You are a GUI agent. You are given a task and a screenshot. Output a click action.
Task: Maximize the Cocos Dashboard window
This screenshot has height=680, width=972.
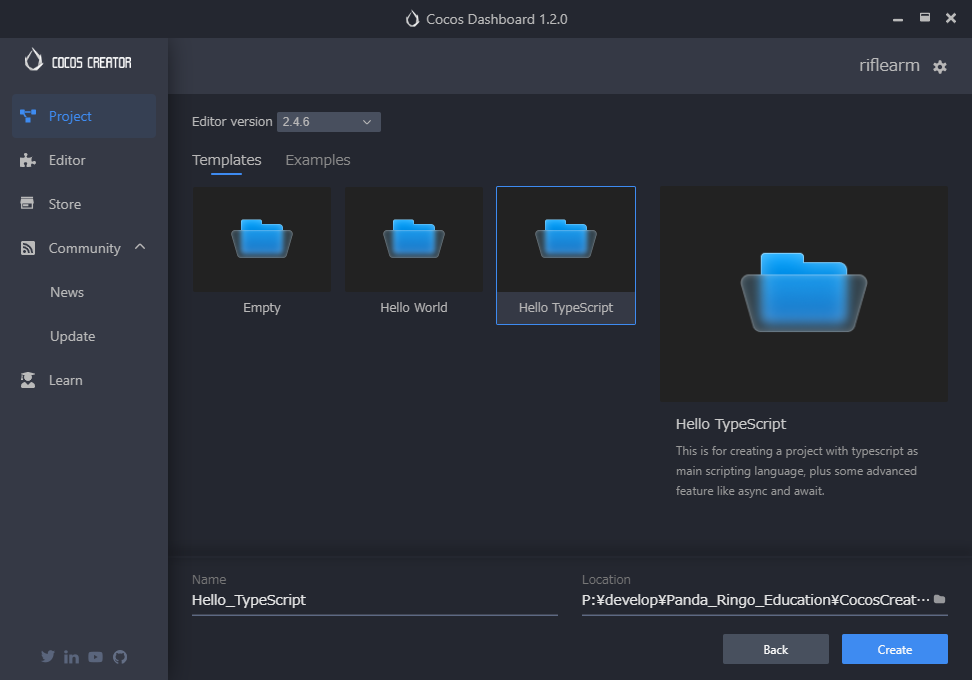click(x=924, y=18)
